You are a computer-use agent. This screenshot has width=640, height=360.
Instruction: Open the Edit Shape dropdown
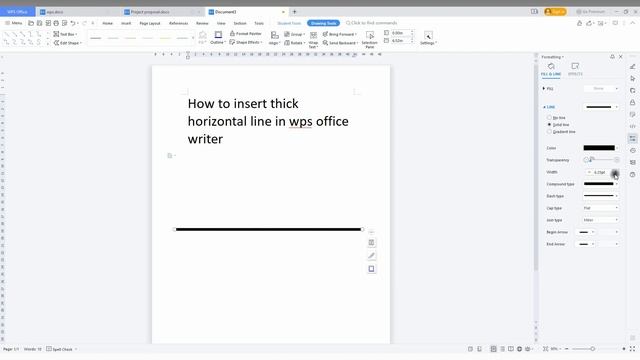(x=68, y=42)
